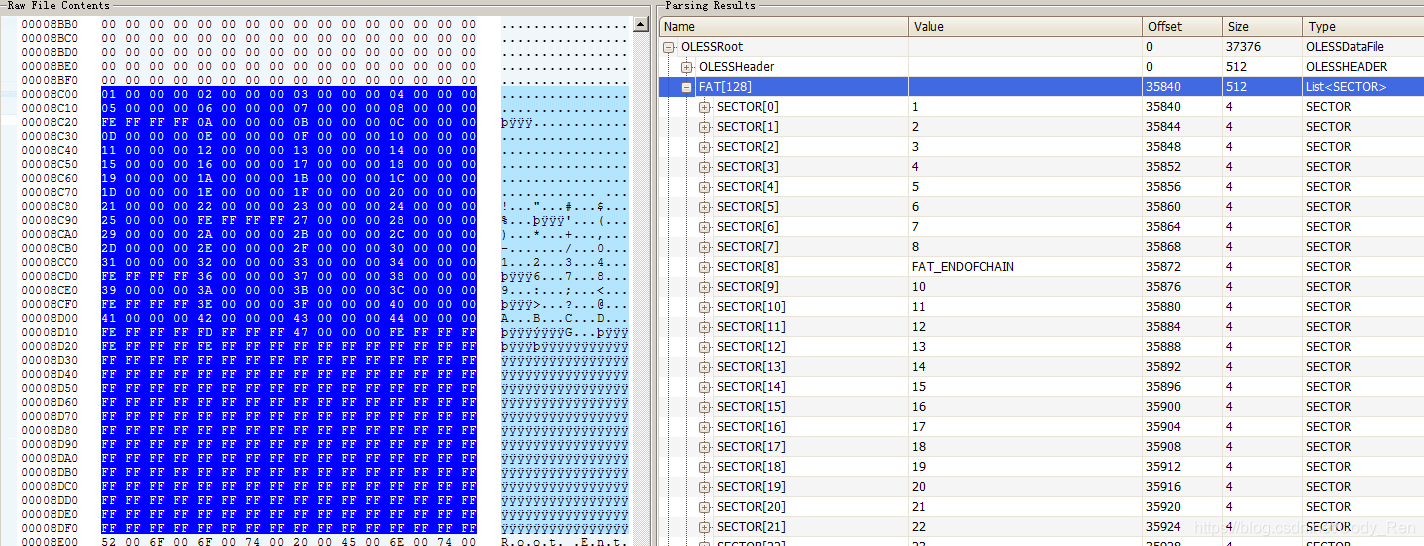Click hex address 00008CD0
The image size is (1424, 546).
click(50, 276)
